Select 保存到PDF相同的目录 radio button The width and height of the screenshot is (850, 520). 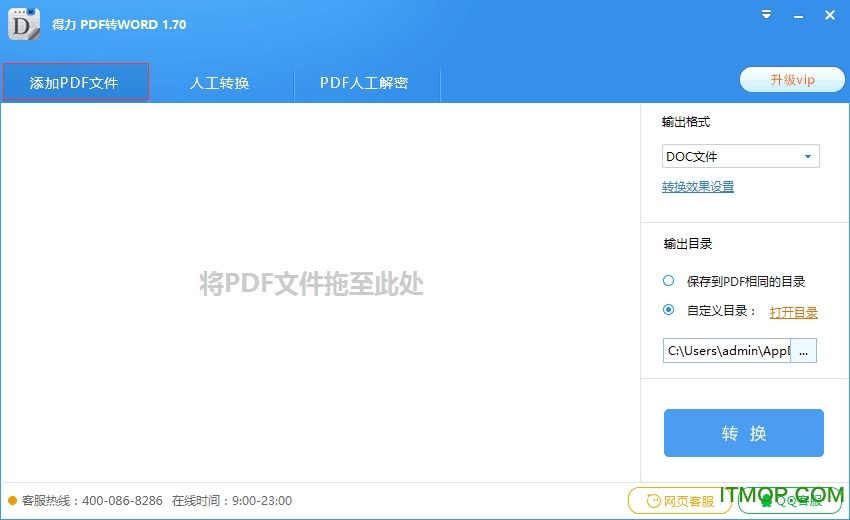[668, 281]
